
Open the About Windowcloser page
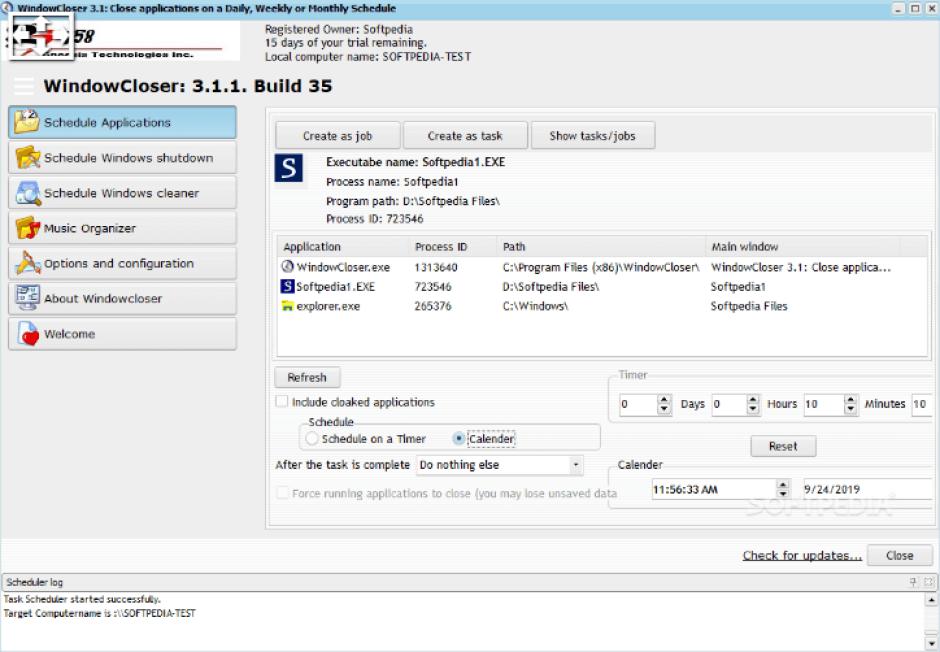pos(122,298)
